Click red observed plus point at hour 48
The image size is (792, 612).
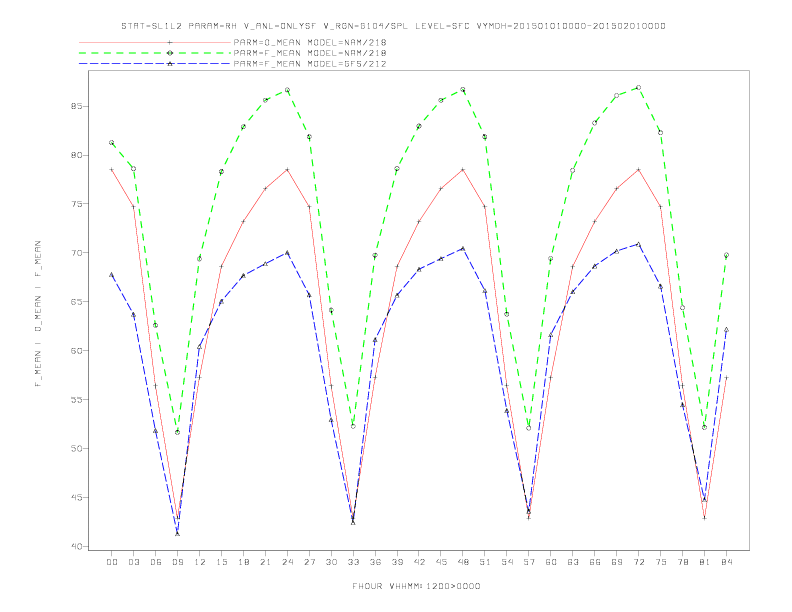(x=463, y=170)
